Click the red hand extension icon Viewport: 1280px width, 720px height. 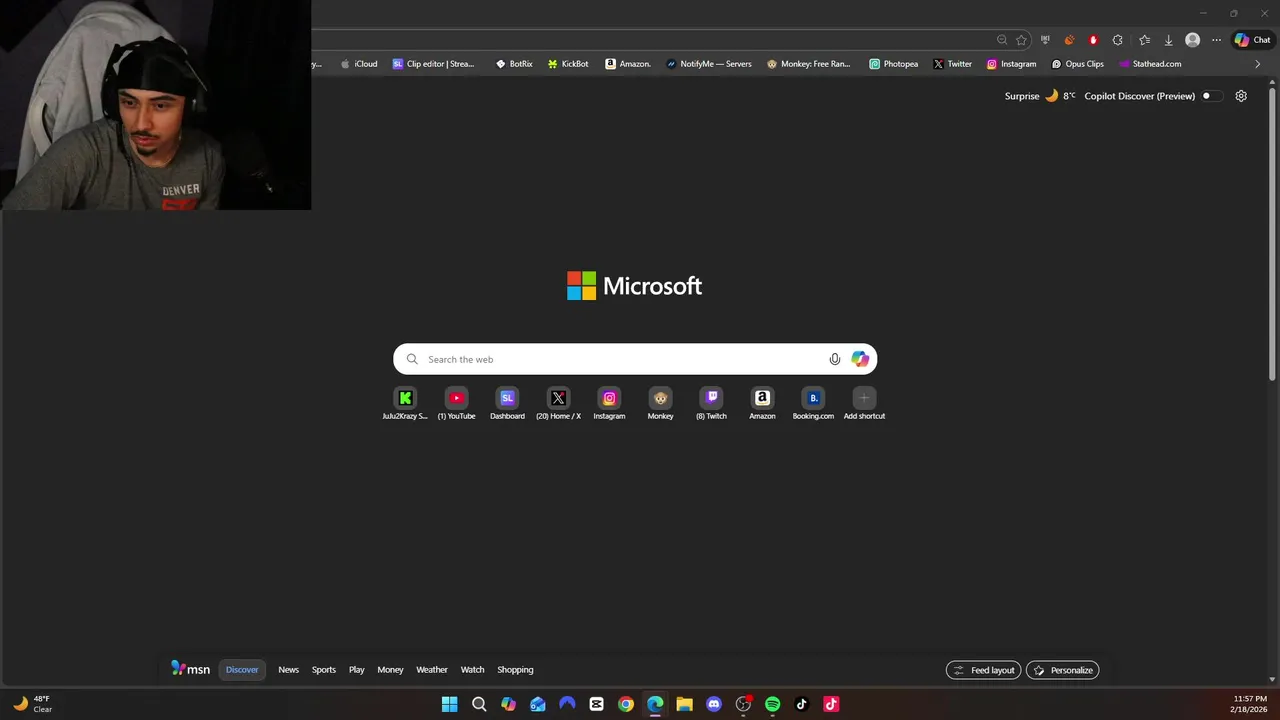pos(1093,40)
